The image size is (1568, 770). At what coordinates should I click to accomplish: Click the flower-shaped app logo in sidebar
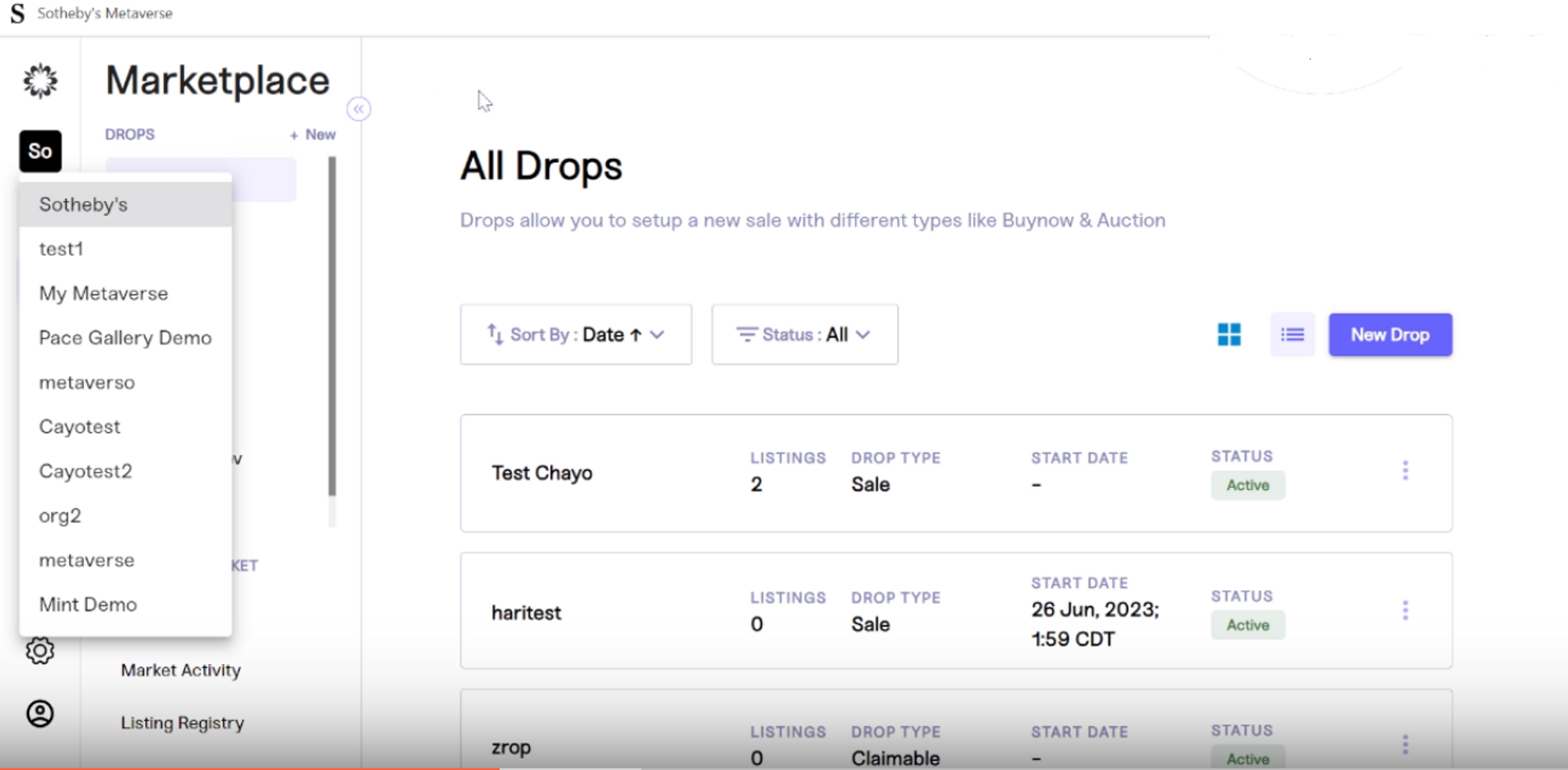[40, 81]
